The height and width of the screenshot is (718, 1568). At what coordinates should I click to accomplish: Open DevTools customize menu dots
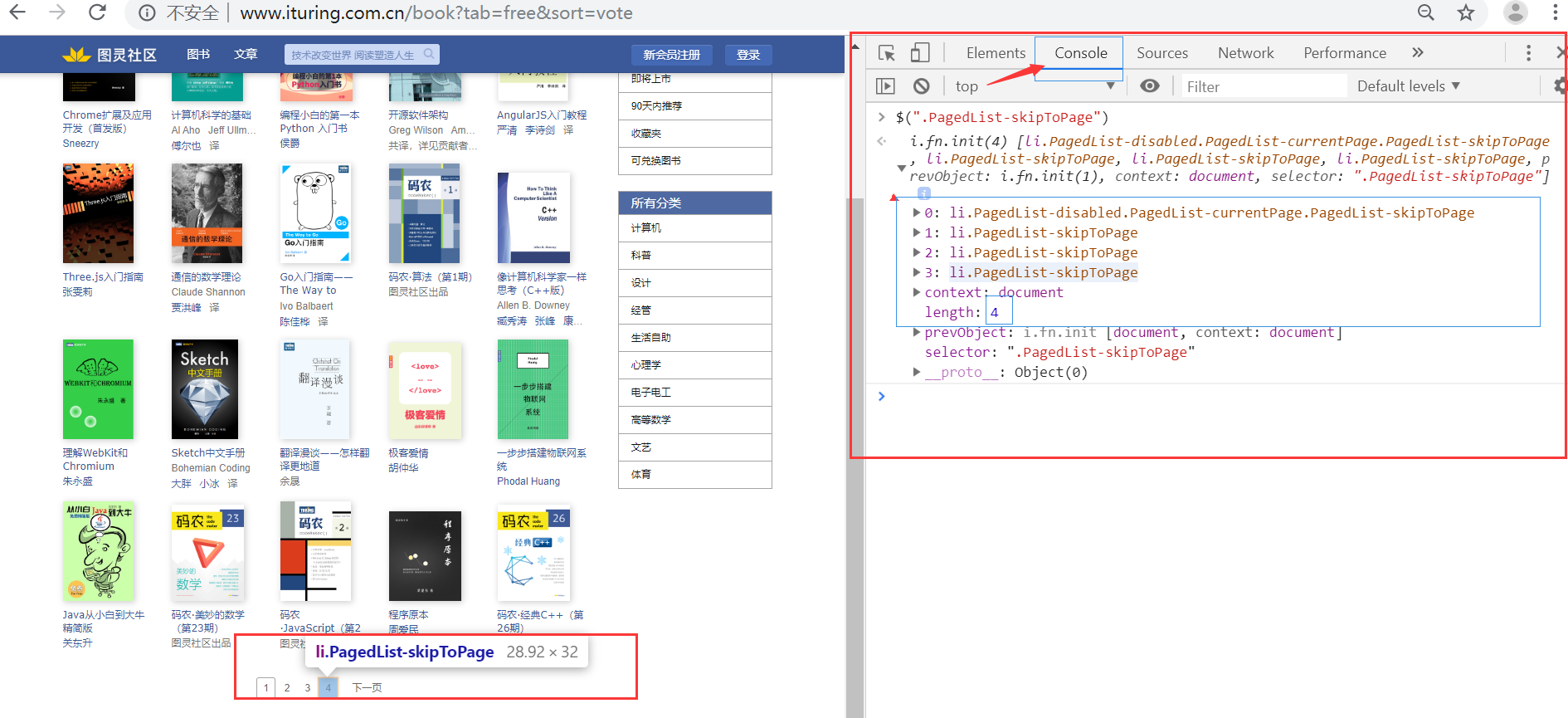[1528, 53]
